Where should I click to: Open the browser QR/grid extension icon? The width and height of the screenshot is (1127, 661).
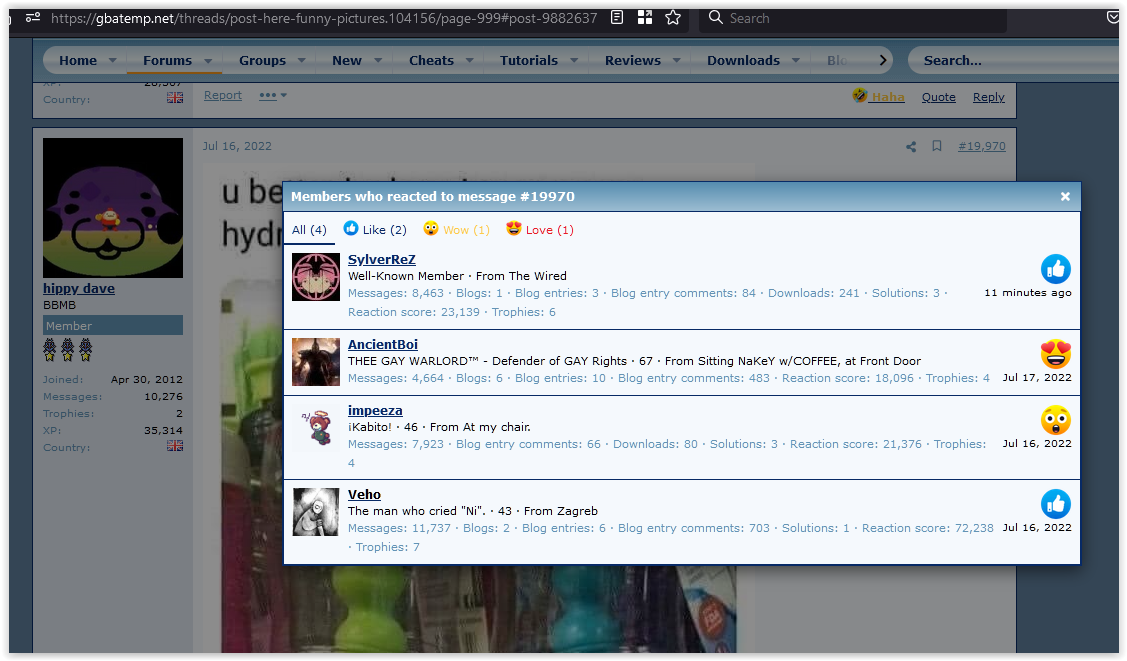click(645, 18)
